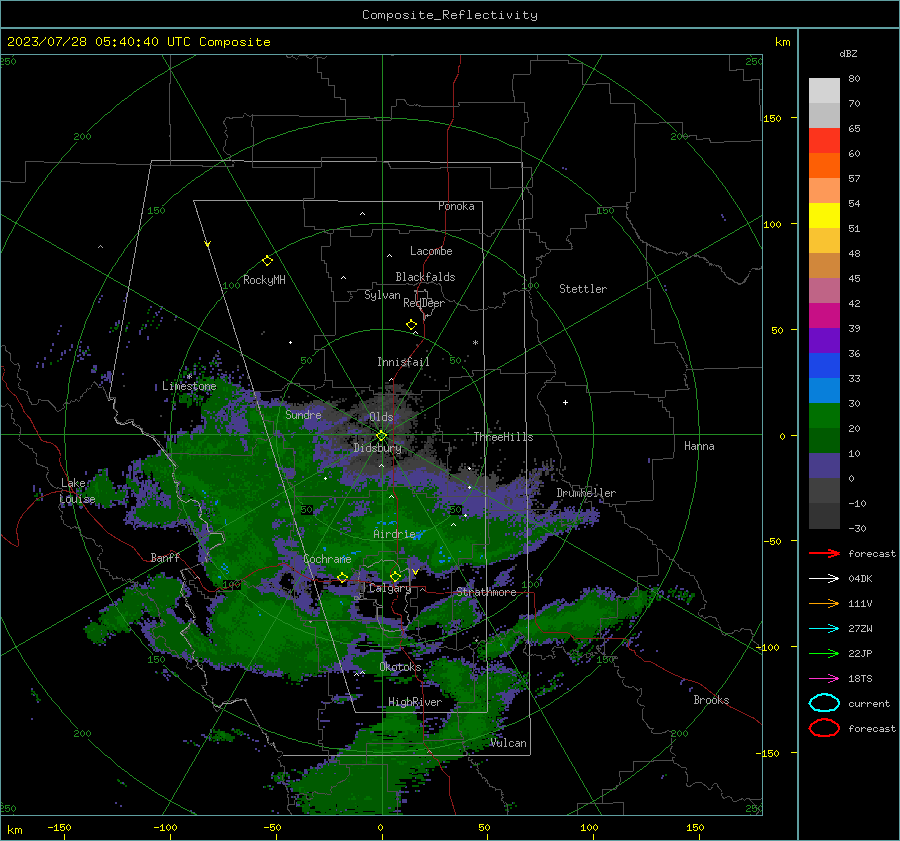Click the Airdrie city label
The width and height of the screenshot is (900, 841).
click(x=394, y=534)
